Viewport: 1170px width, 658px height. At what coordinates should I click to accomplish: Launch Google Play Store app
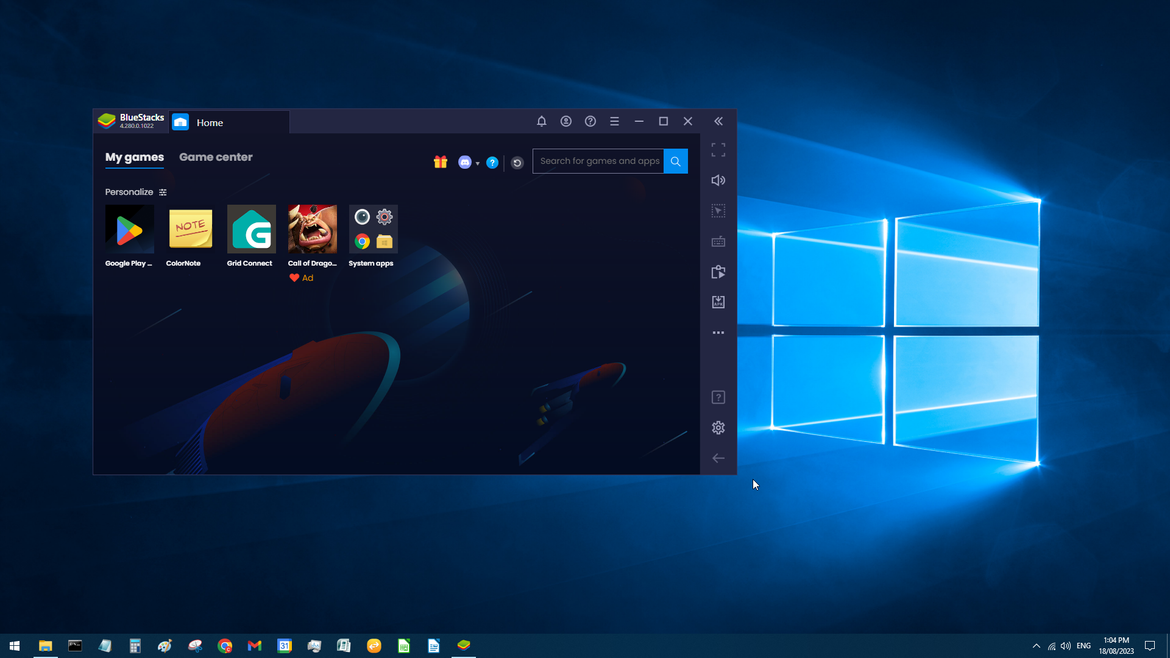pyautogui.click(x=129, y=230)
